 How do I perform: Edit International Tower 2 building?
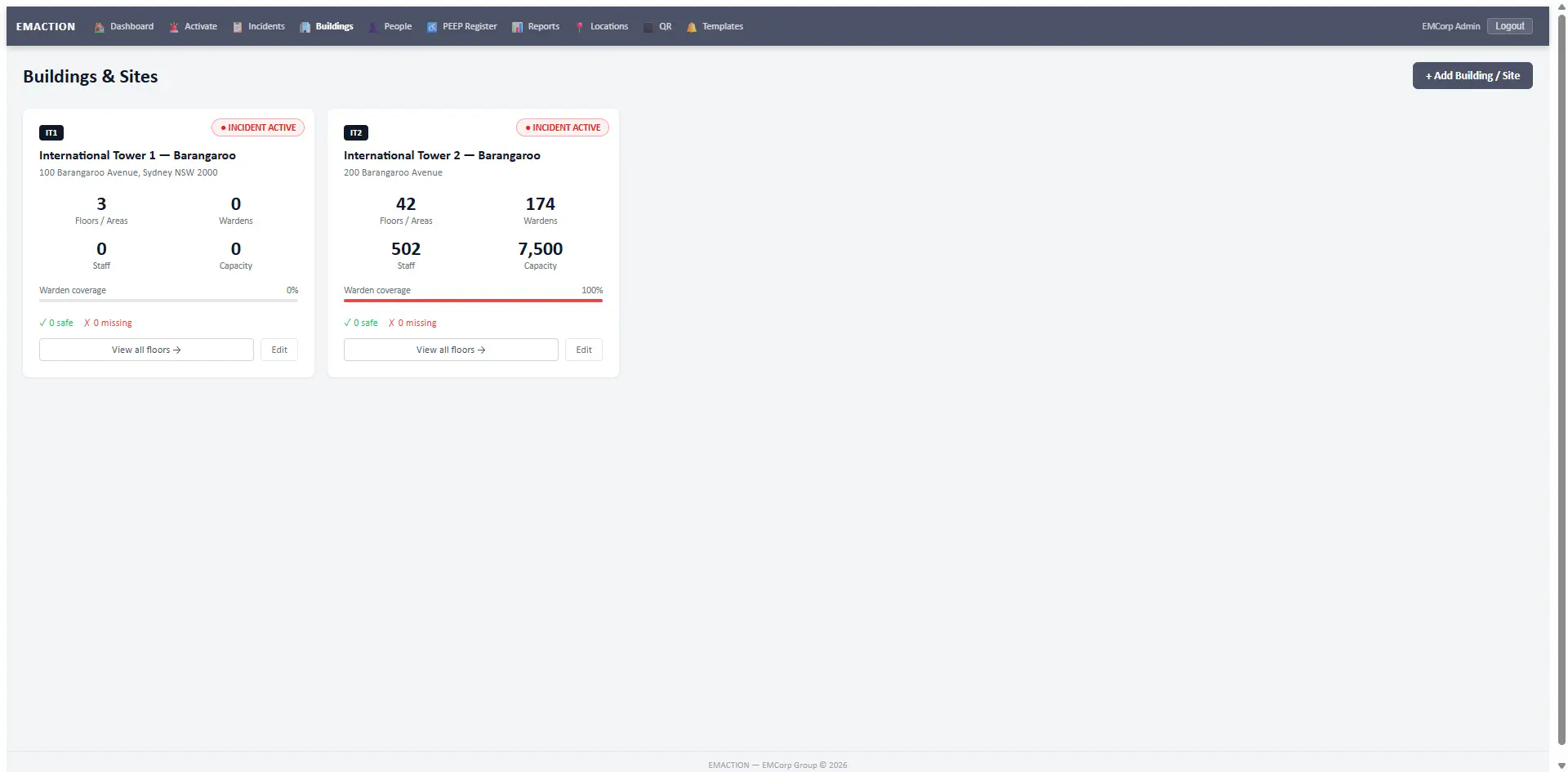pos(584,350)
